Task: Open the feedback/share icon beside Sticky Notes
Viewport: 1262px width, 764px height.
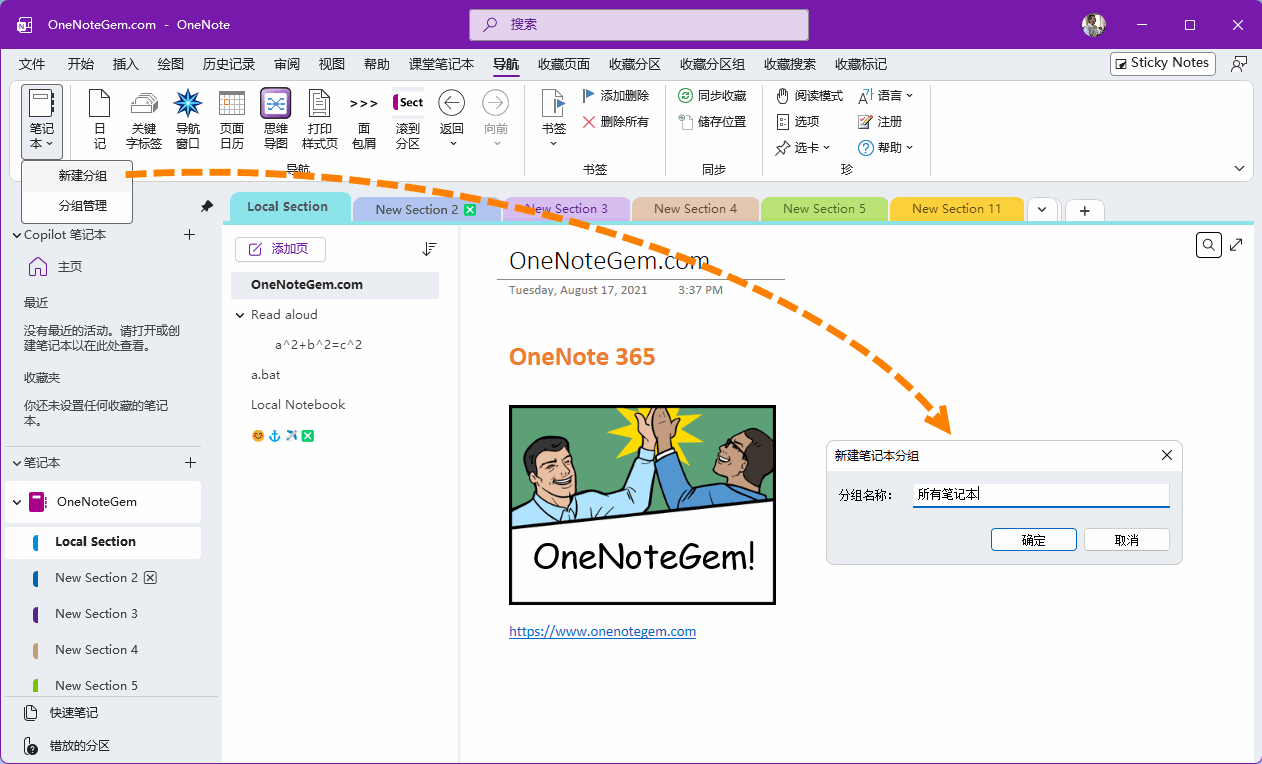Action: [x=1239, y=63]
